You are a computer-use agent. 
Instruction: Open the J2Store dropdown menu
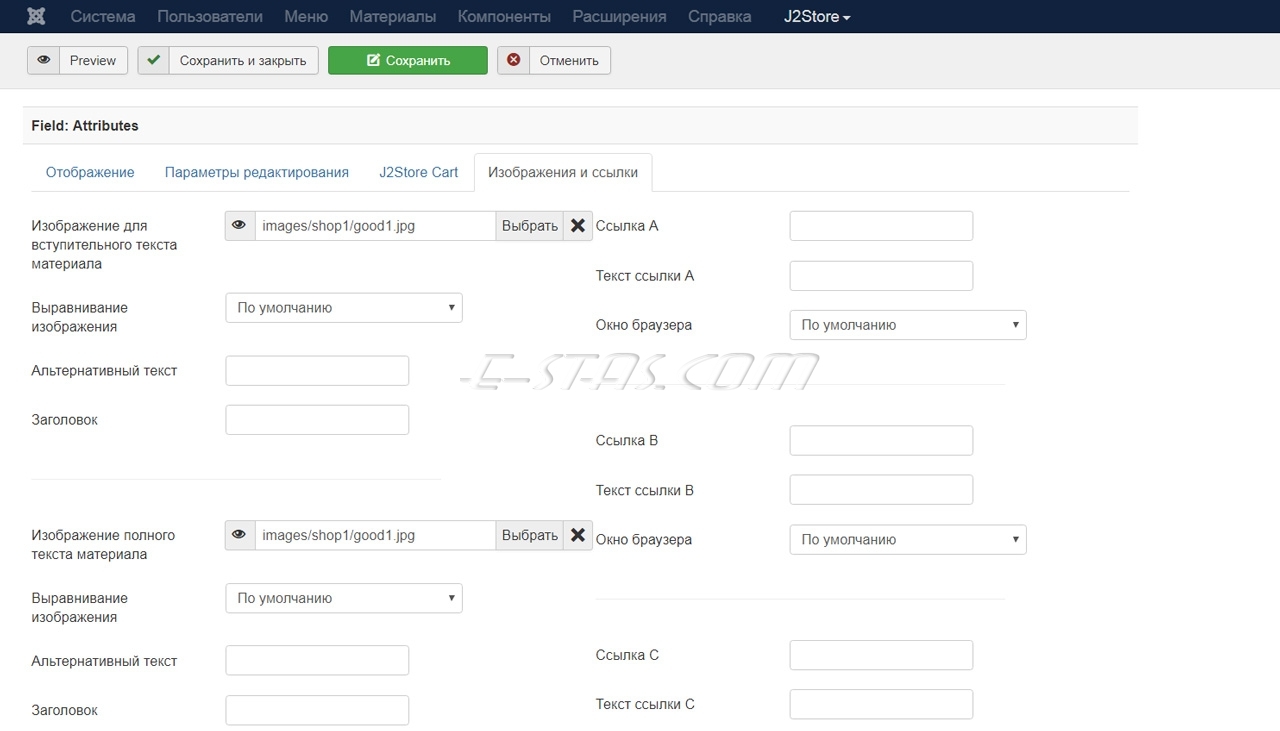(x=817, y=16)
